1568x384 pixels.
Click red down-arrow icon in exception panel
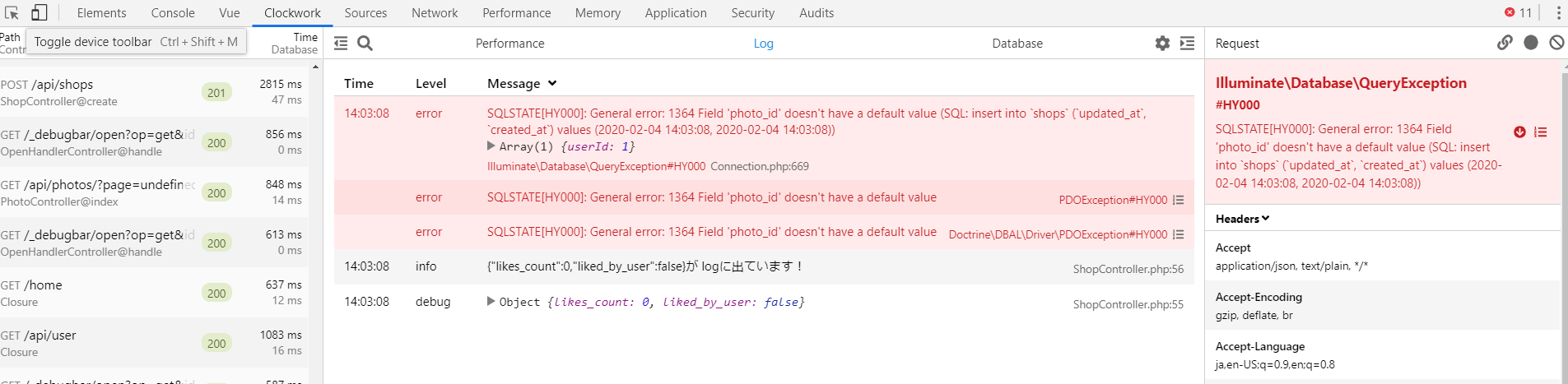click(1519, 132)
